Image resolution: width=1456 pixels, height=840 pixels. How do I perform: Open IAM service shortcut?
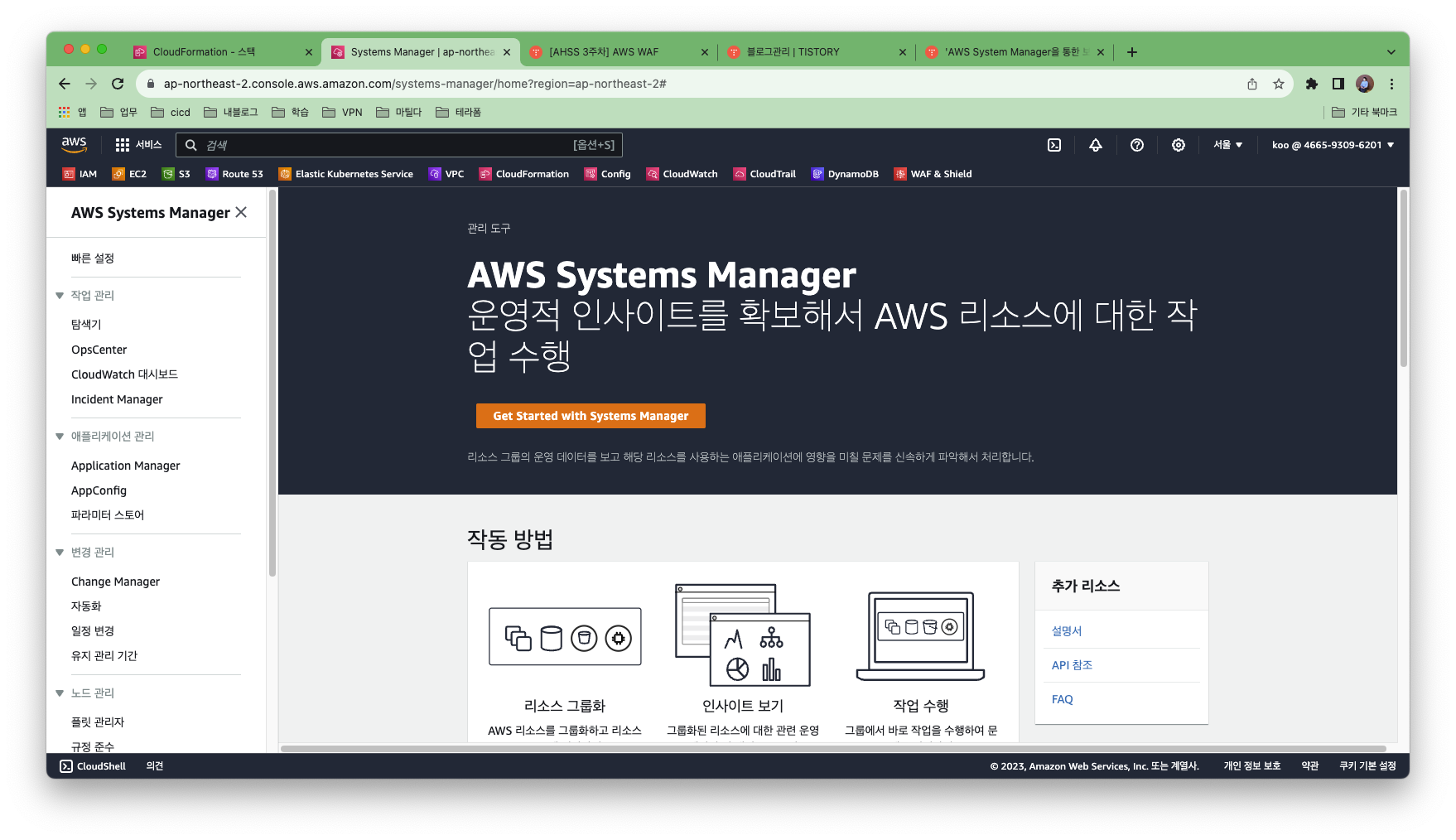[80, 174]
